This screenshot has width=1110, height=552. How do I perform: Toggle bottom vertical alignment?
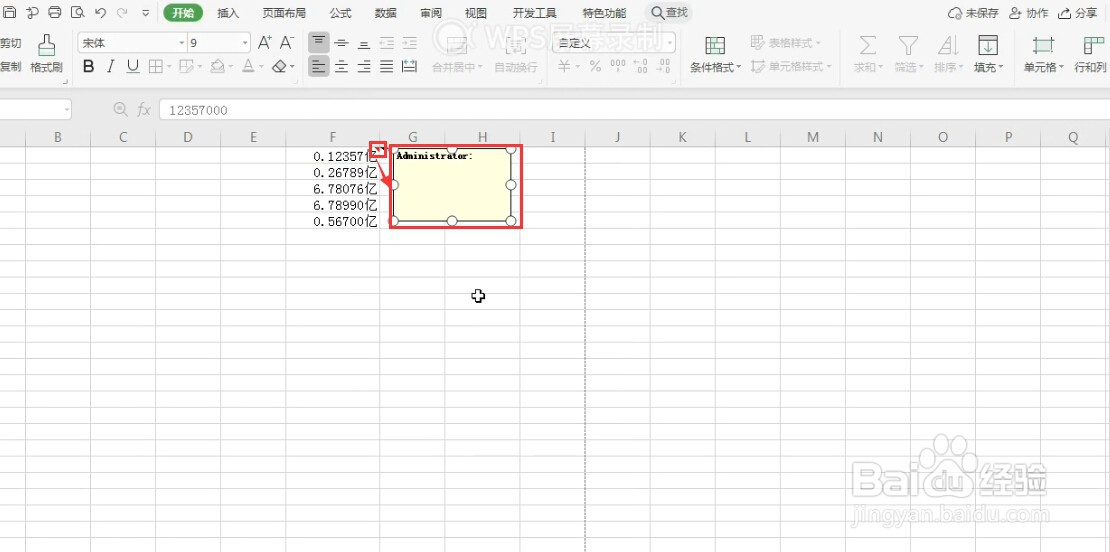click(x=364, y=42)
